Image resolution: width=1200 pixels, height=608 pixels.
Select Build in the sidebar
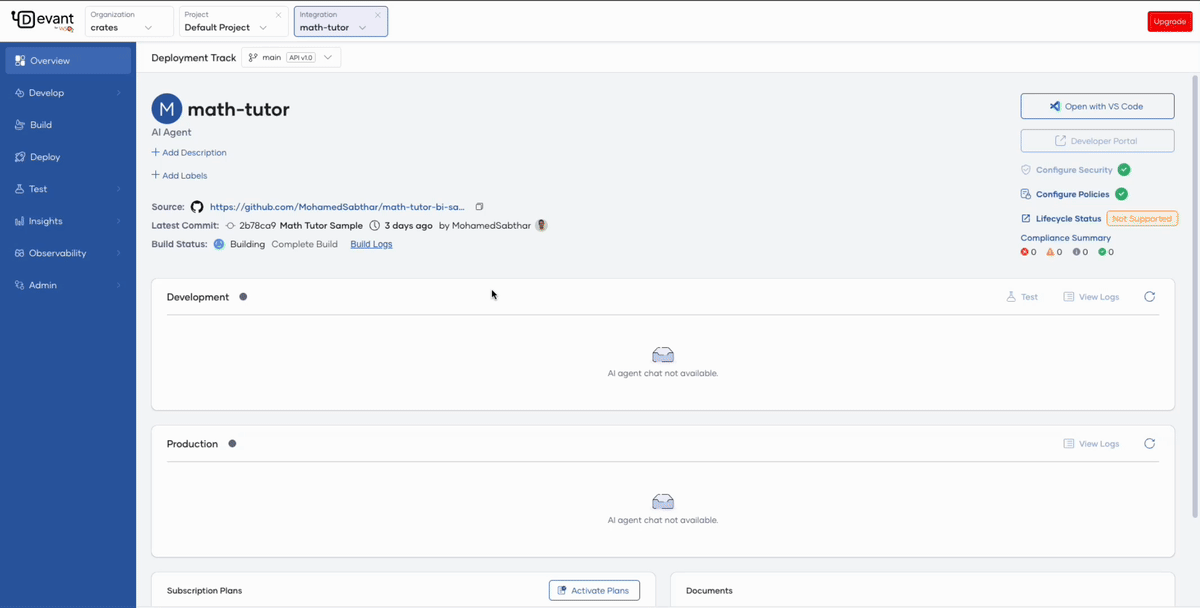68,125
